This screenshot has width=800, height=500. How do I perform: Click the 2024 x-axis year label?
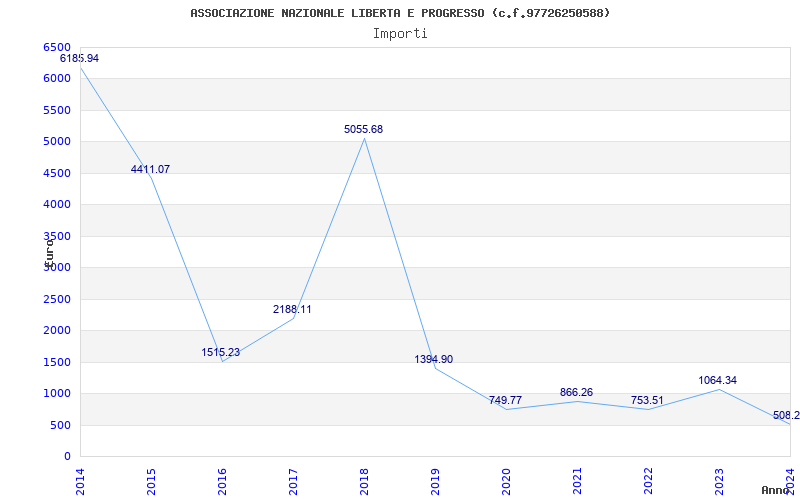pos(789,482)
